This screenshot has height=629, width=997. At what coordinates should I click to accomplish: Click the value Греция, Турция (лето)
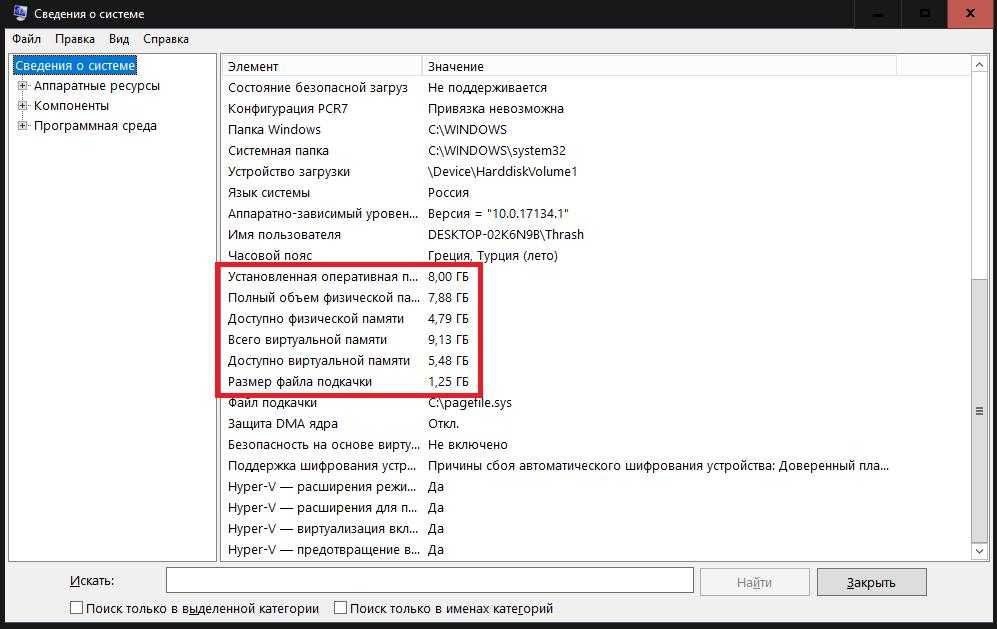tap(493, 256)
